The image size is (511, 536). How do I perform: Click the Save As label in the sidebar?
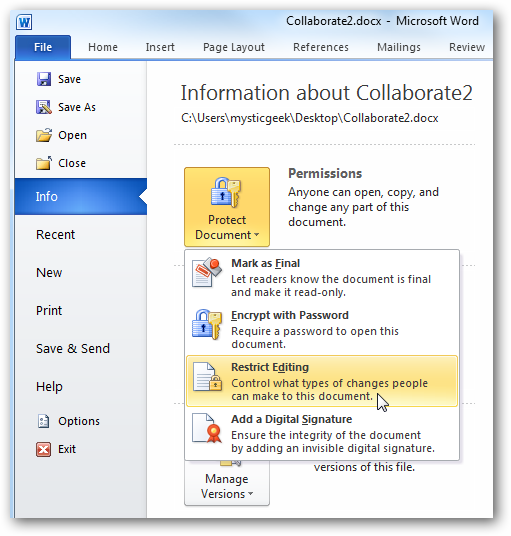tap(77, 107)
